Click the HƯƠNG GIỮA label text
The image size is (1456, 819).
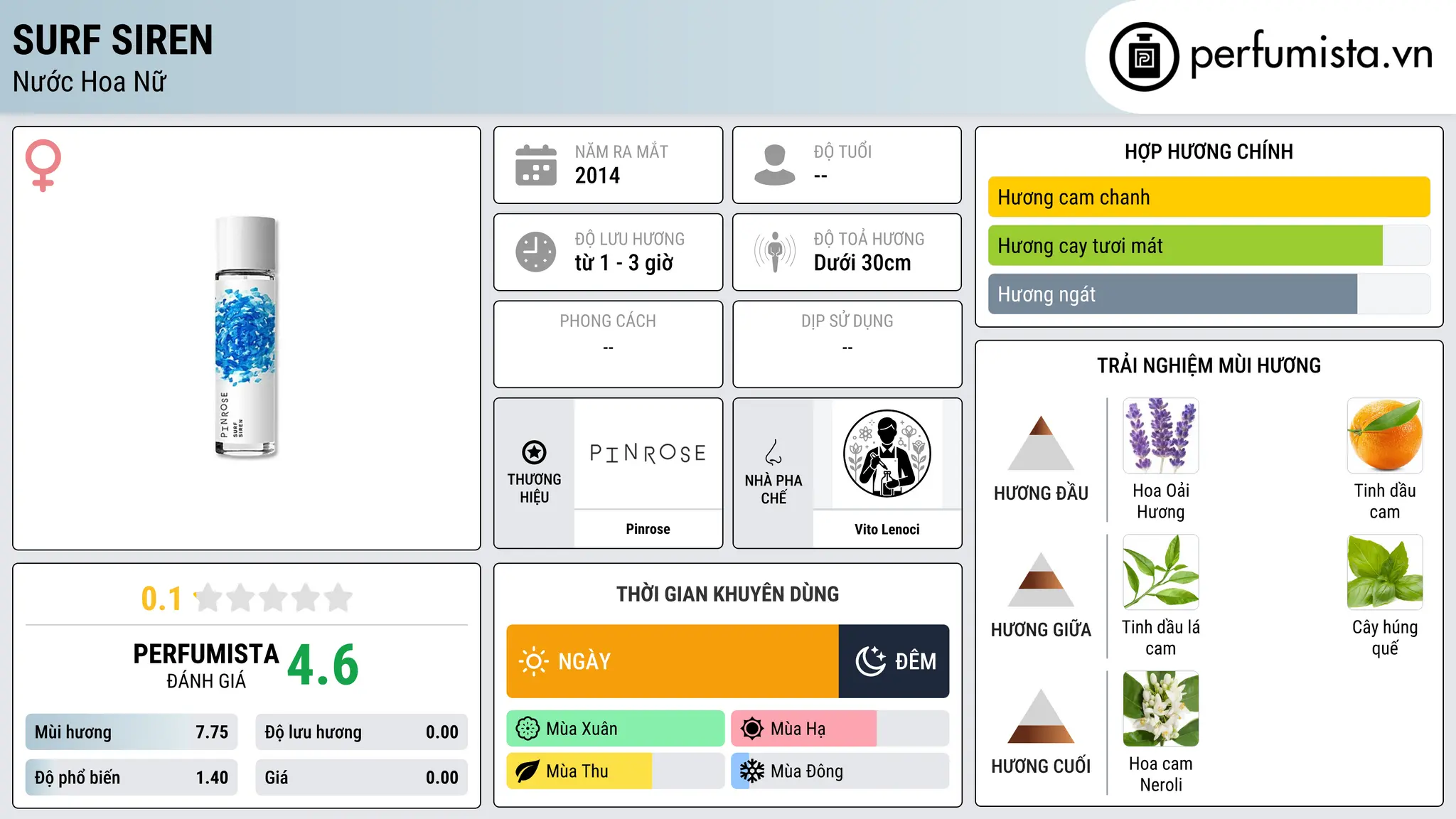[x=1041, y=630]
